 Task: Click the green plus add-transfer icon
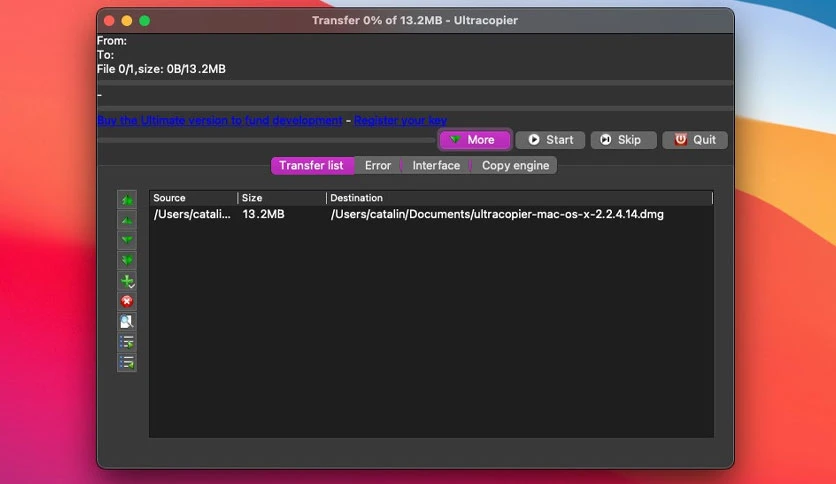point(127,281)
